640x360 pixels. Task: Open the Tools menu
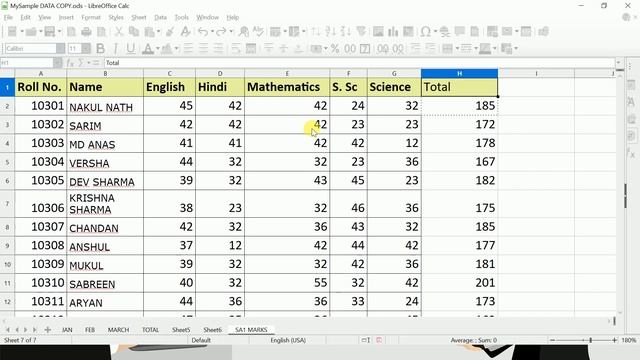pos(182,17)
